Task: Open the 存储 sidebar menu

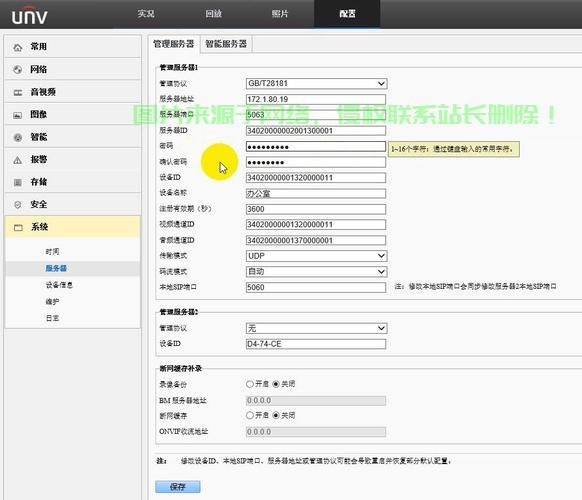Action: click(x=73, y=182)
